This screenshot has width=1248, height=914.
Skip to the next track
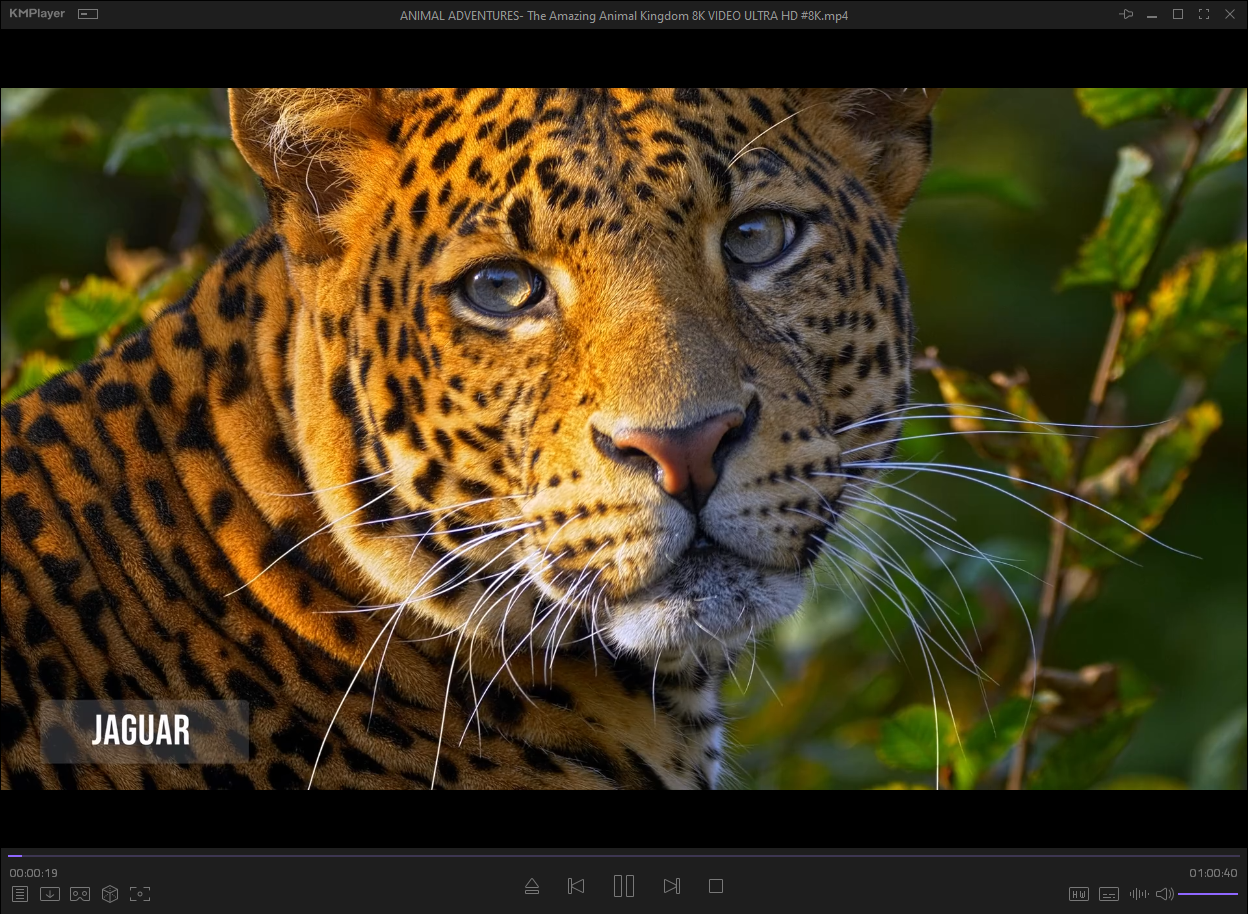click(672, 886)
